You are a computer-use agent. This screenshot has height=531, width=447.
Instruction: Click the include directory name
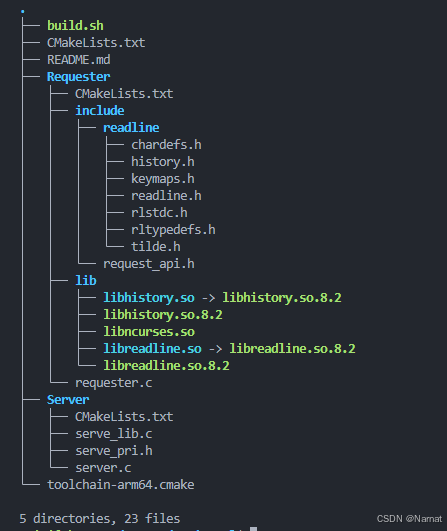click(100, 111)
